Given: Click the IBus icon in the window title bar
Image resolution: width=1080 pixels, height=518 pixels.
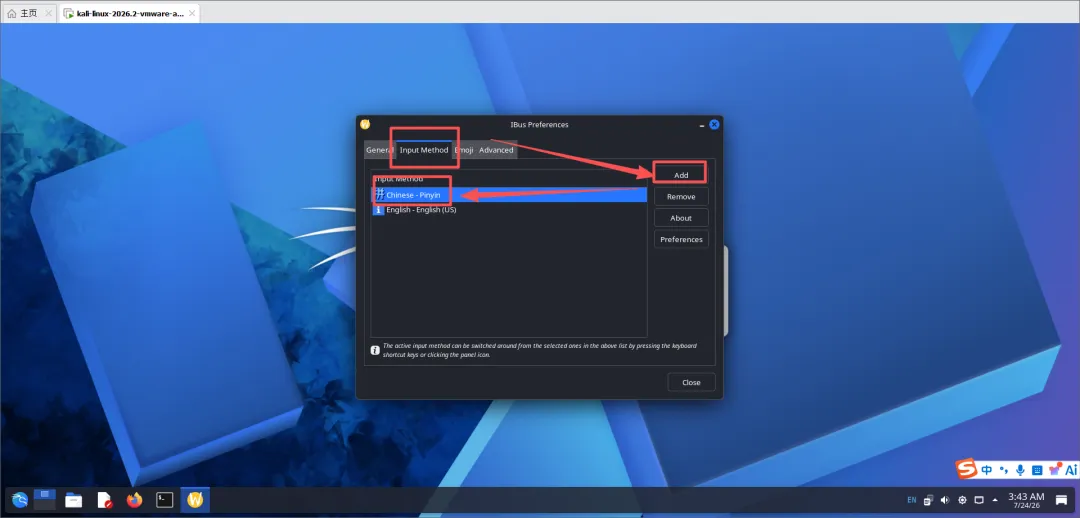Looking at the screenshot, I should tap(365, 125).
